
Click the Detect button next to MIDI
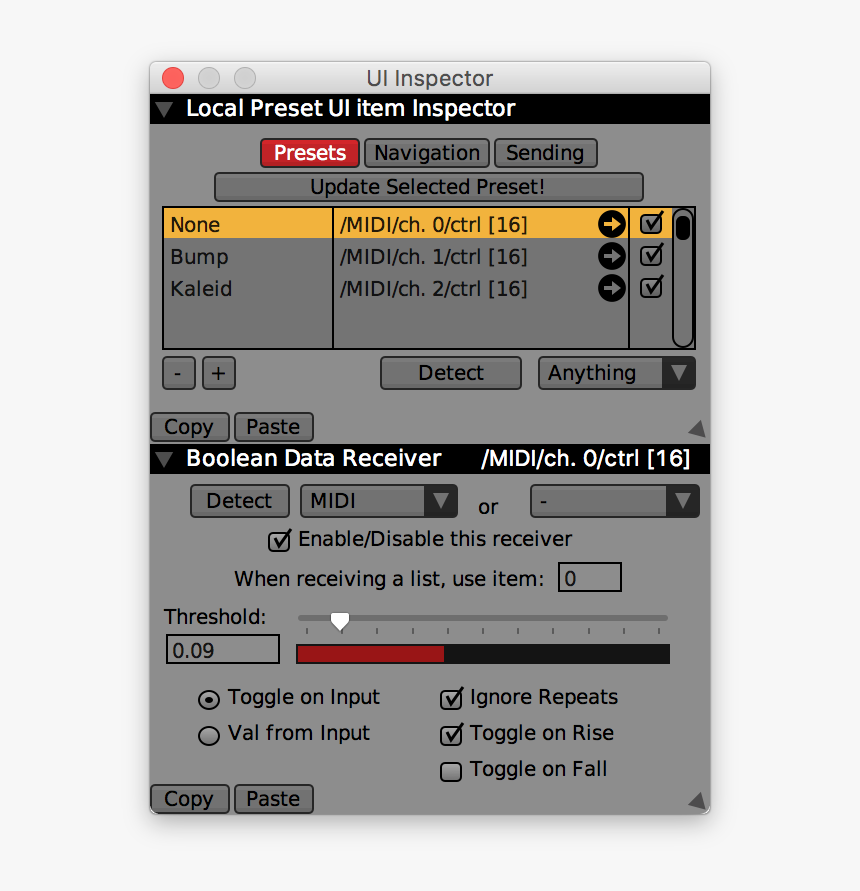point(239,501)
